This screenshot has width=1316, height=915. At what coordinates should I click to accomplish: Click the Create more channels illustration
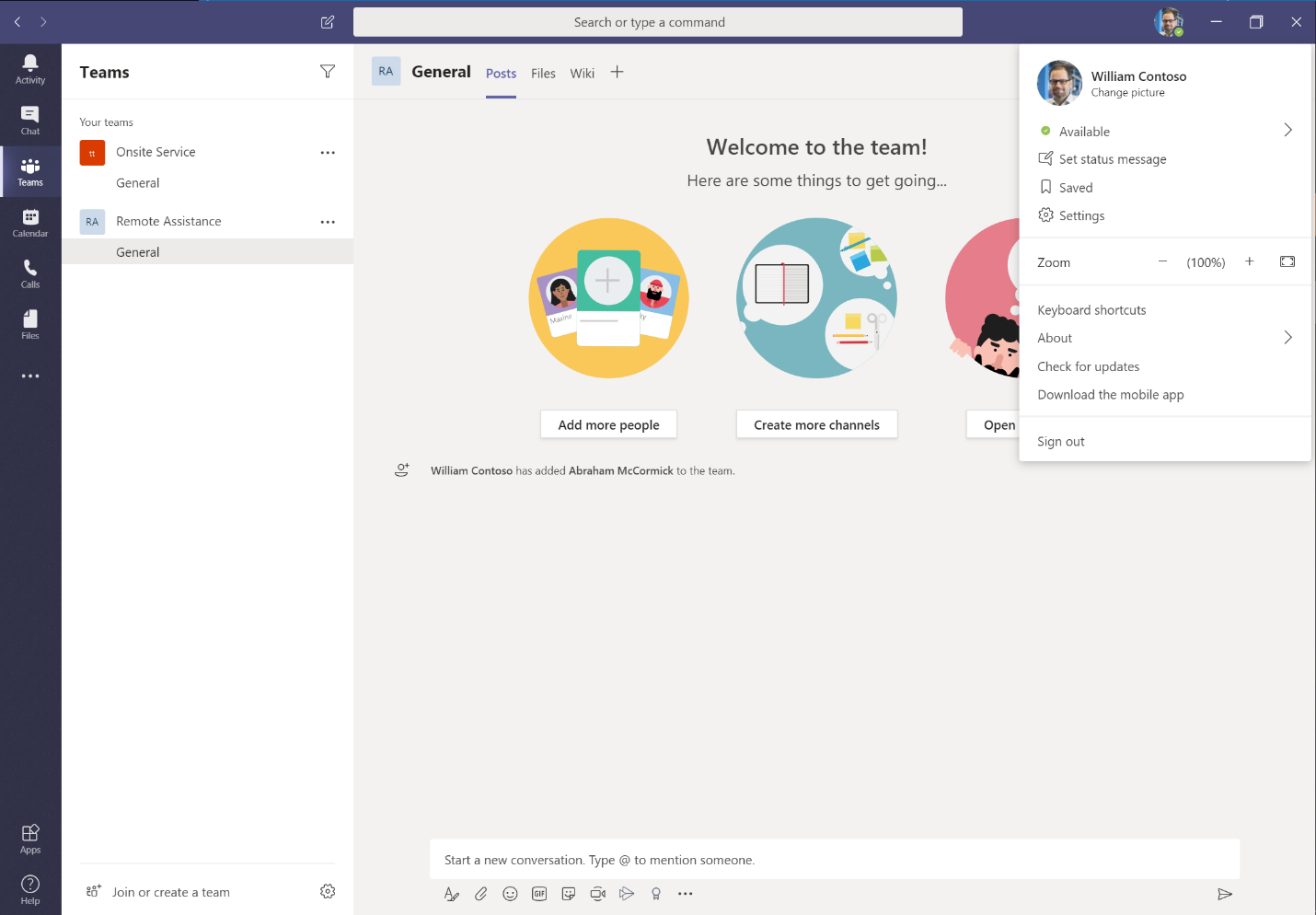(x=816, y=297)
